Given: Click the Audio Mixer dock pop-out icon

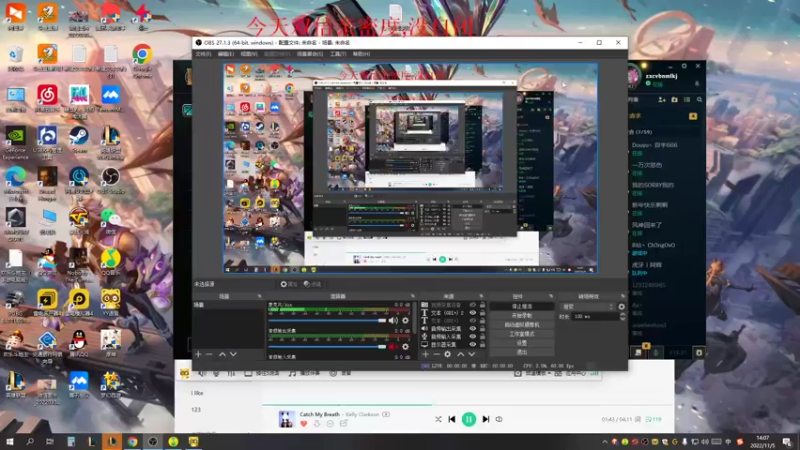Looking at the screenshot, I should (412, 296).
